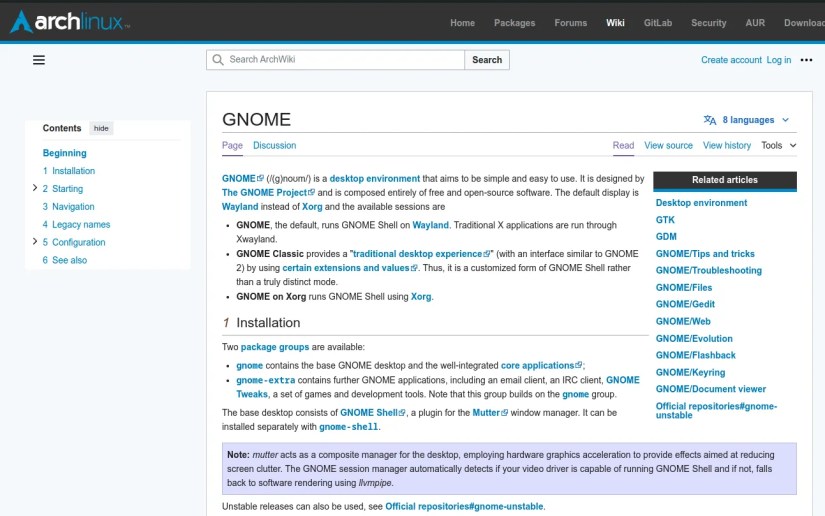Click the translate languages icon
This screenshot has width=825, height=516.
(710, 120)
